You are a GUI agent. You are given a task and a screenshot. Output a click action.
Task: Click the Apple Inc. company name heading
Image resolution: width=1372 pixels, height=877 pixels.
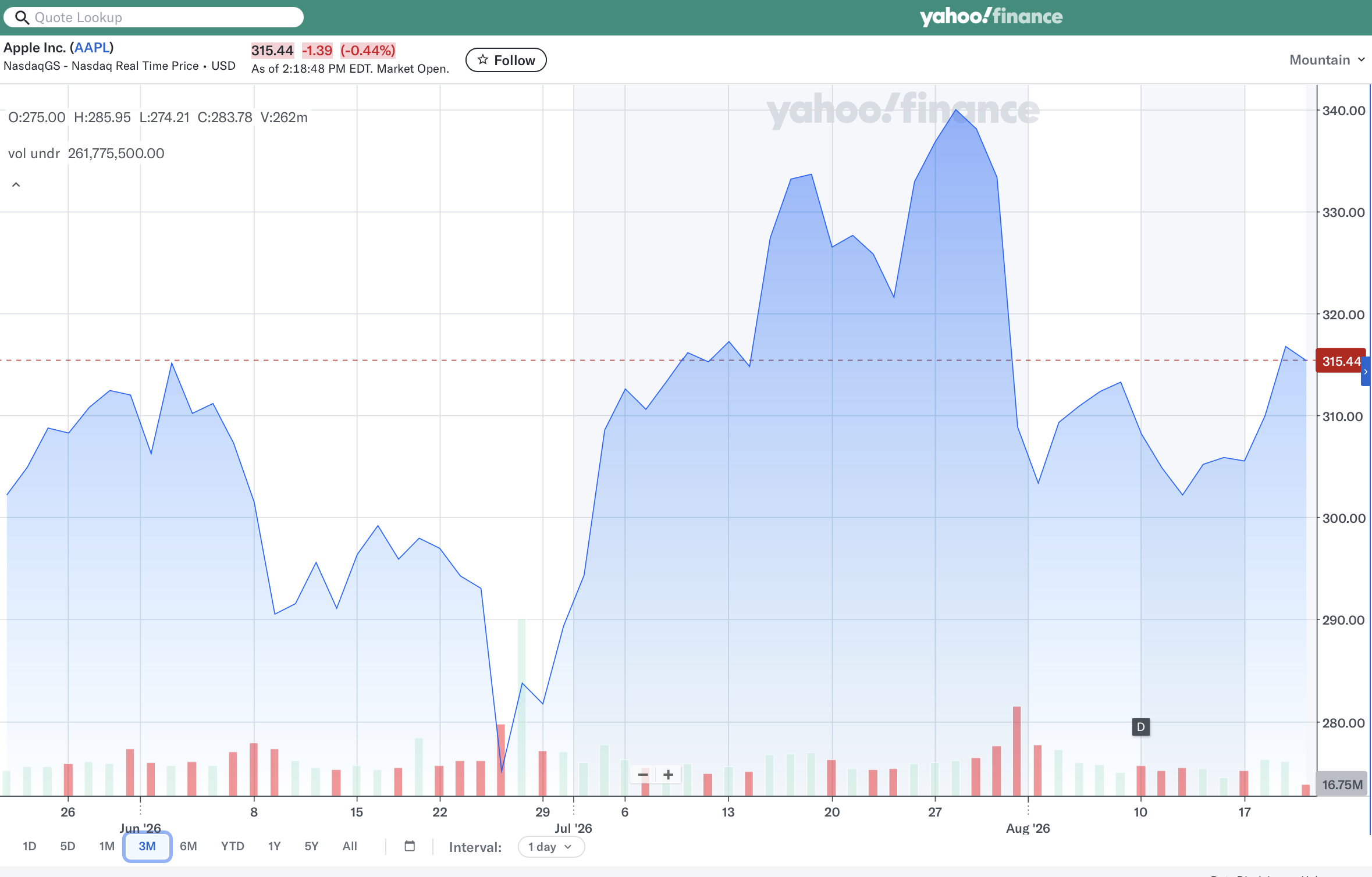(58, 48)
